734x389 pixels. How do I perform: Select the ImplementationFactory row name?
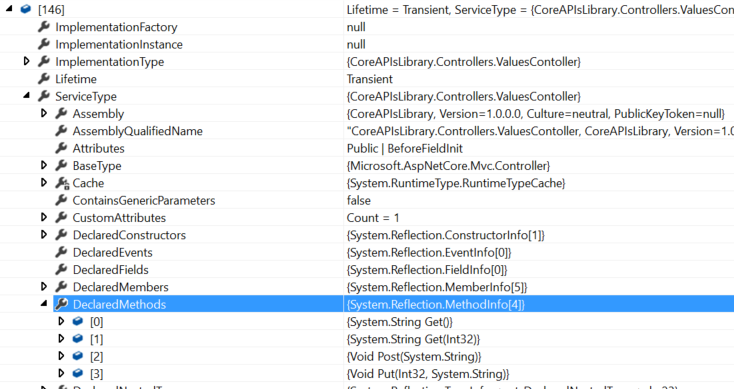pos(116,27)
